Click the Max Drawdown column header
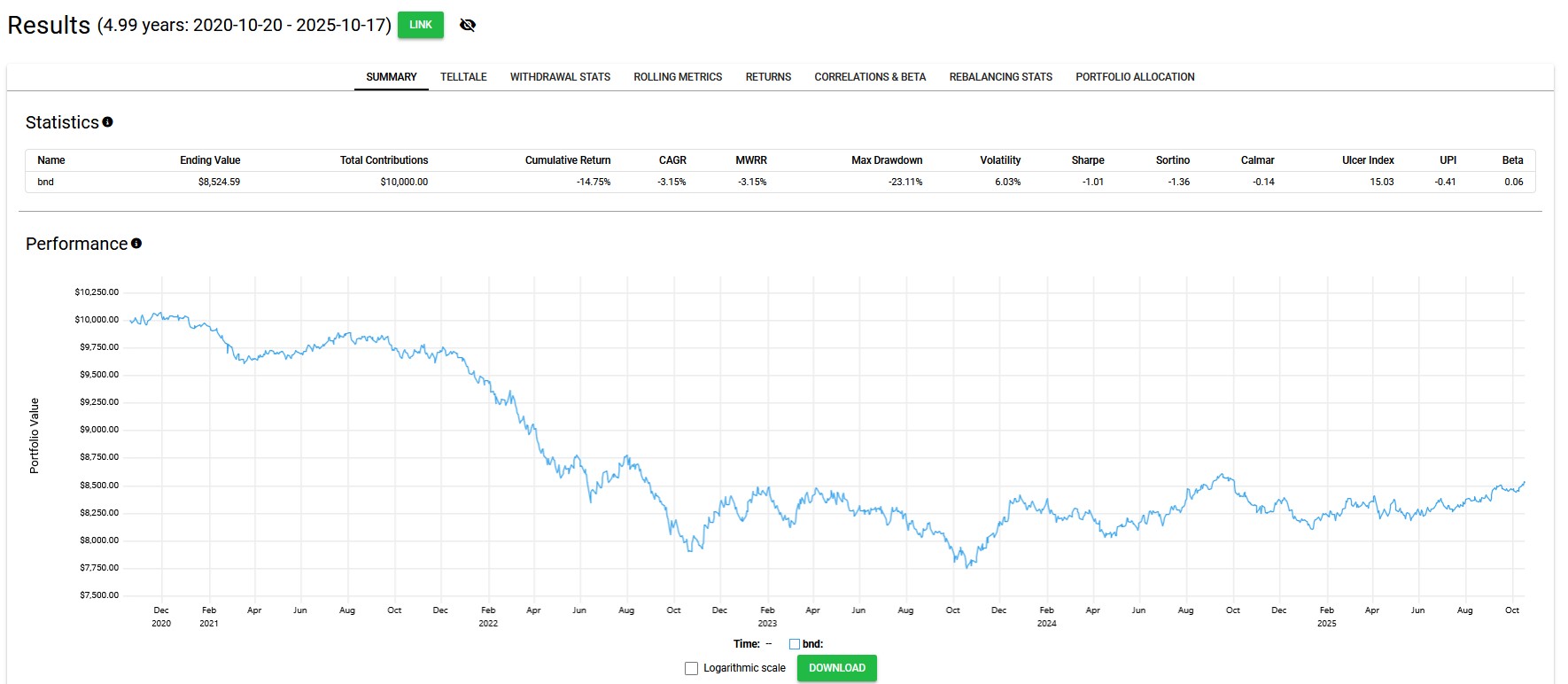 pyautogui.click(x=887, y=160)
